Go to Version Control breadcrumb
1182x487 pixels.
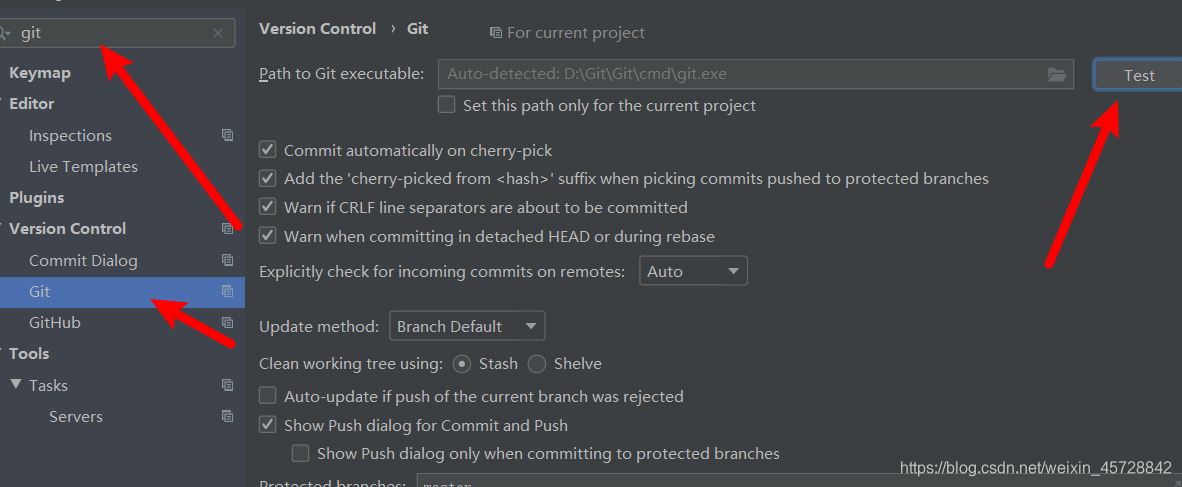point(317,29)
